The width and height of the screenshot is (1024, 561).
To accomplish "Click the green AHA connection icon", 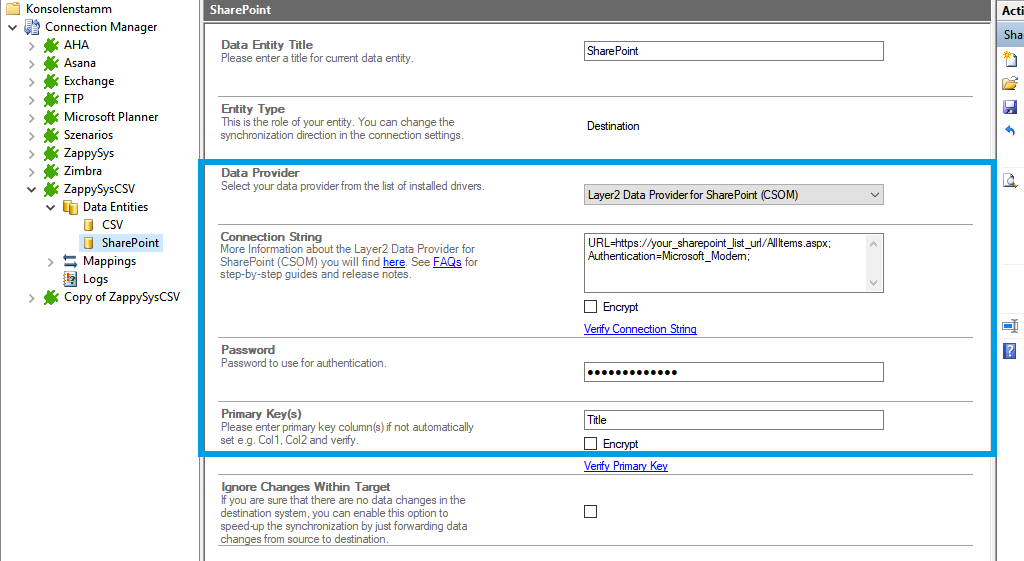I will click(x=51, y=45).
